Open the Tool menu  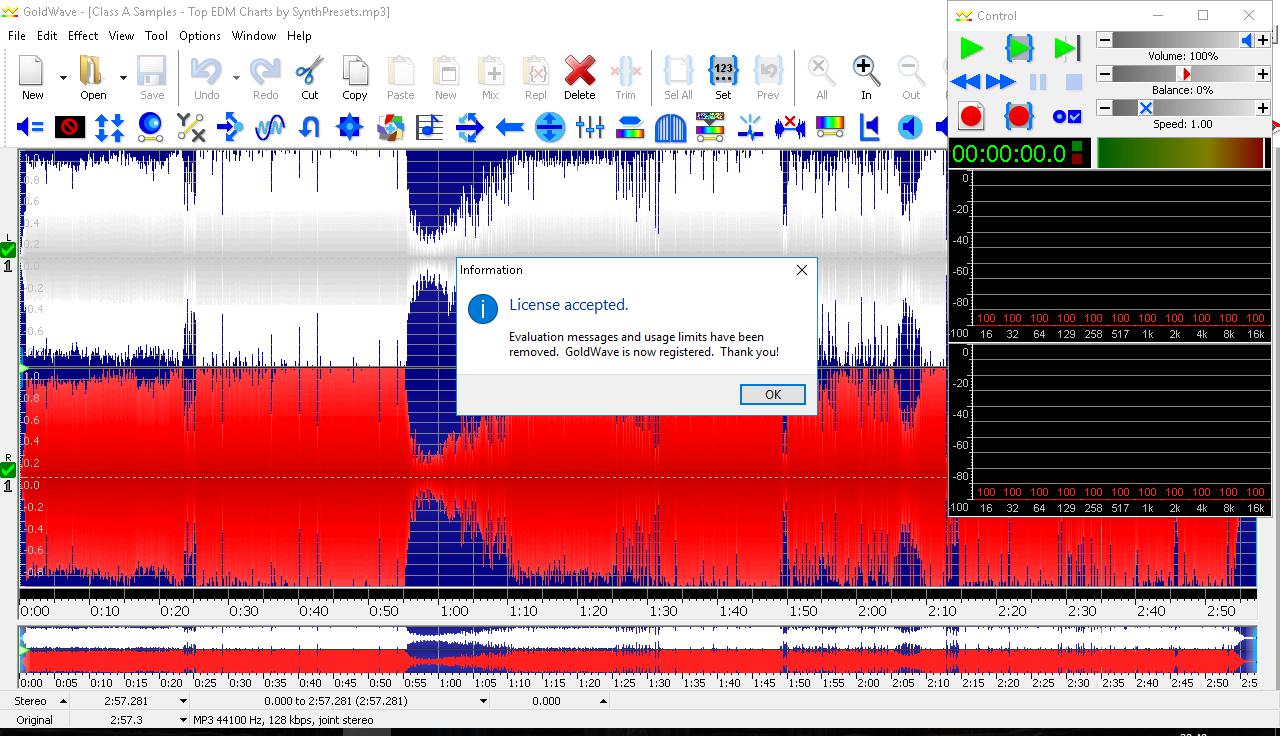tap(156, 35)
